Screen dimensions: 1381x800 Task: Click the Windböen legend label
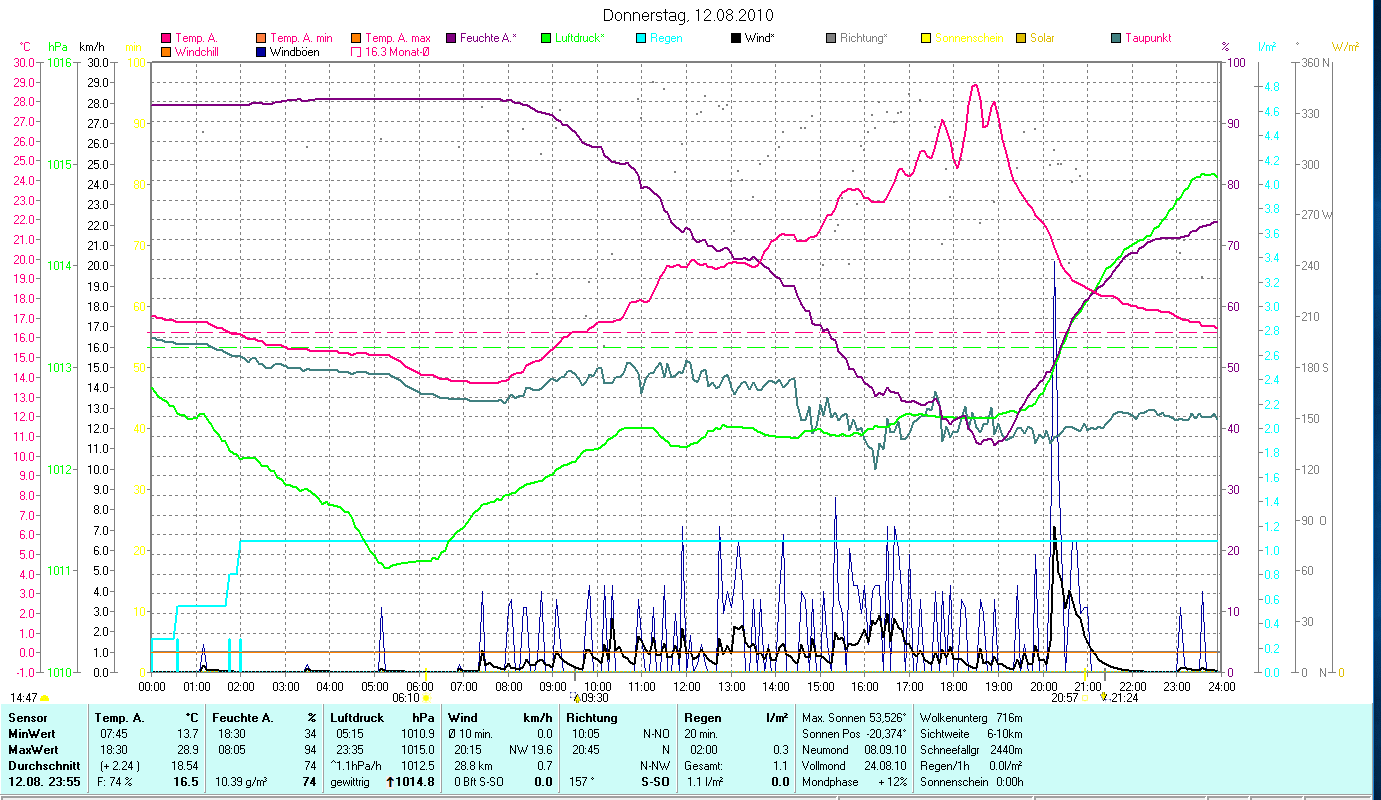295,52
